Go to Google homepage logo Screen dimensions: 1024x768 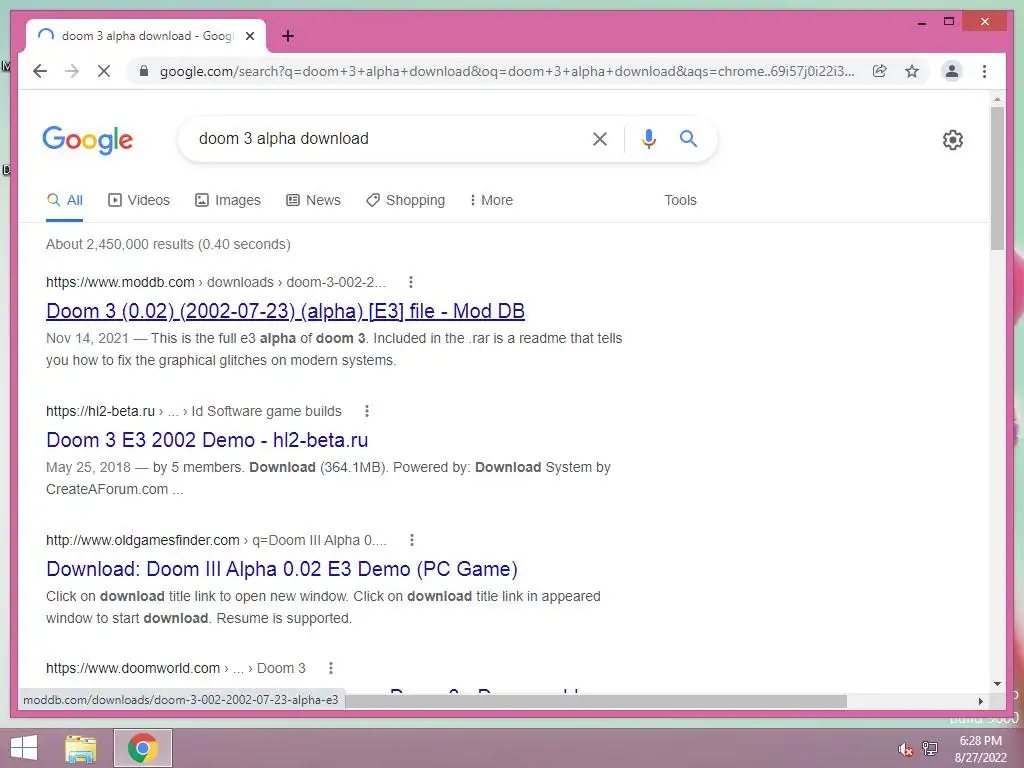[x=88, y=140]
